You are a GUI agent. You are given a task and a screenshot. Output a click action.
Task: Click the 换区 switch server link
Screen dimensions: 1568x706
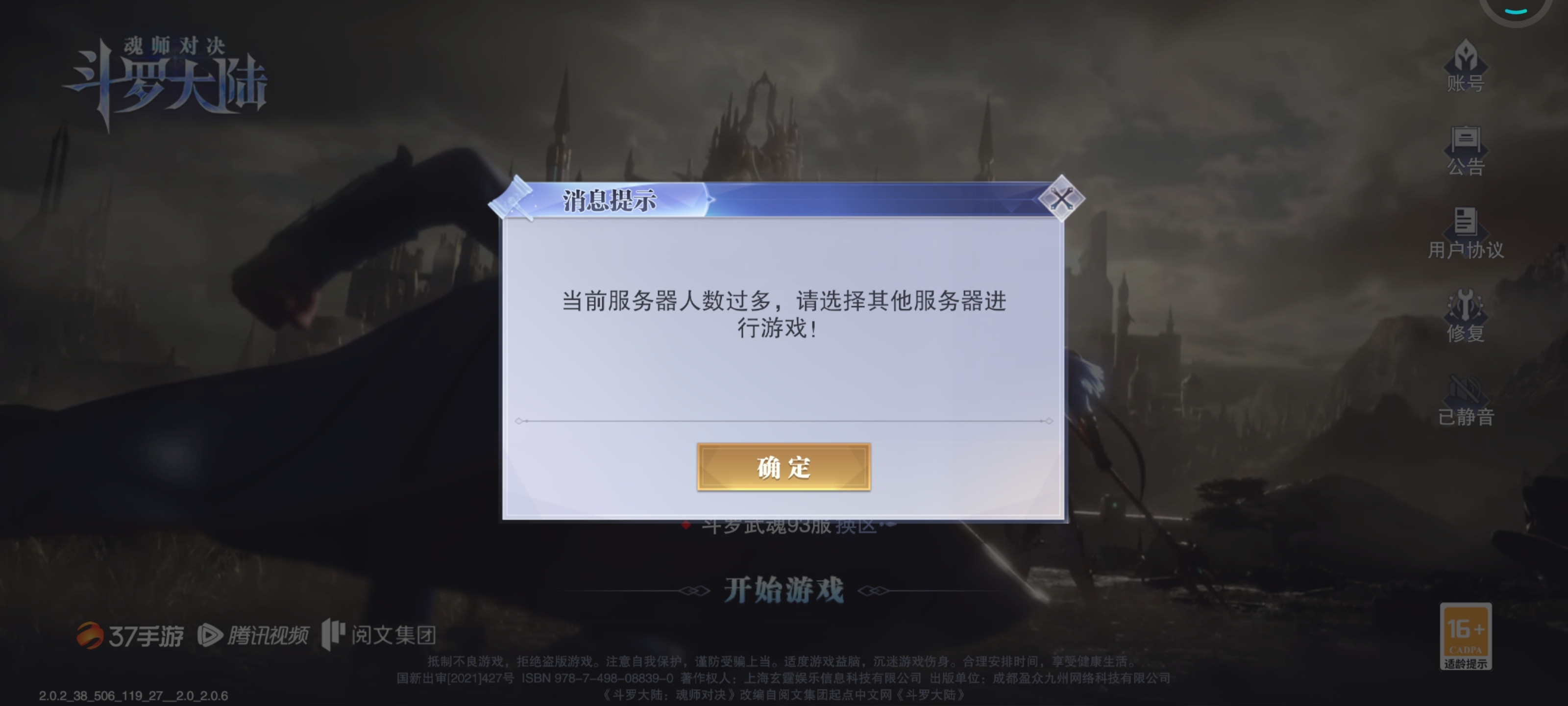pyautogui.click(x=856, y=526)
